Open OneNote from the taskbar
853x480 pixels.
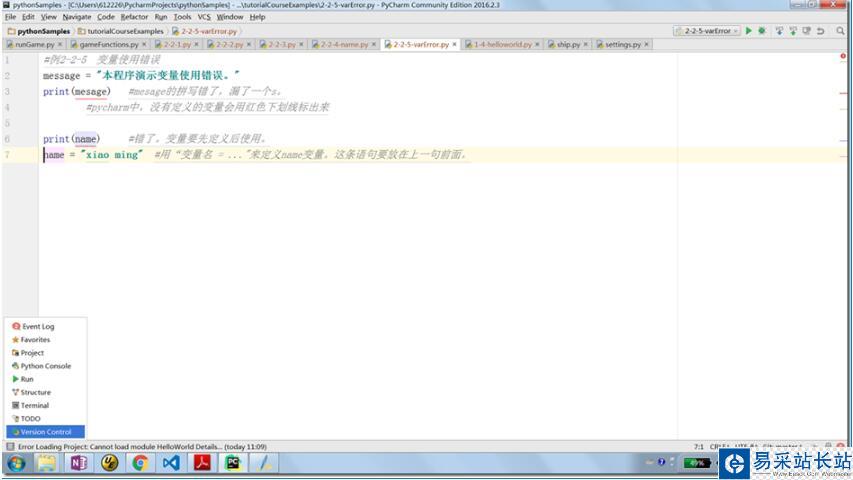click(x=79, y=463)
